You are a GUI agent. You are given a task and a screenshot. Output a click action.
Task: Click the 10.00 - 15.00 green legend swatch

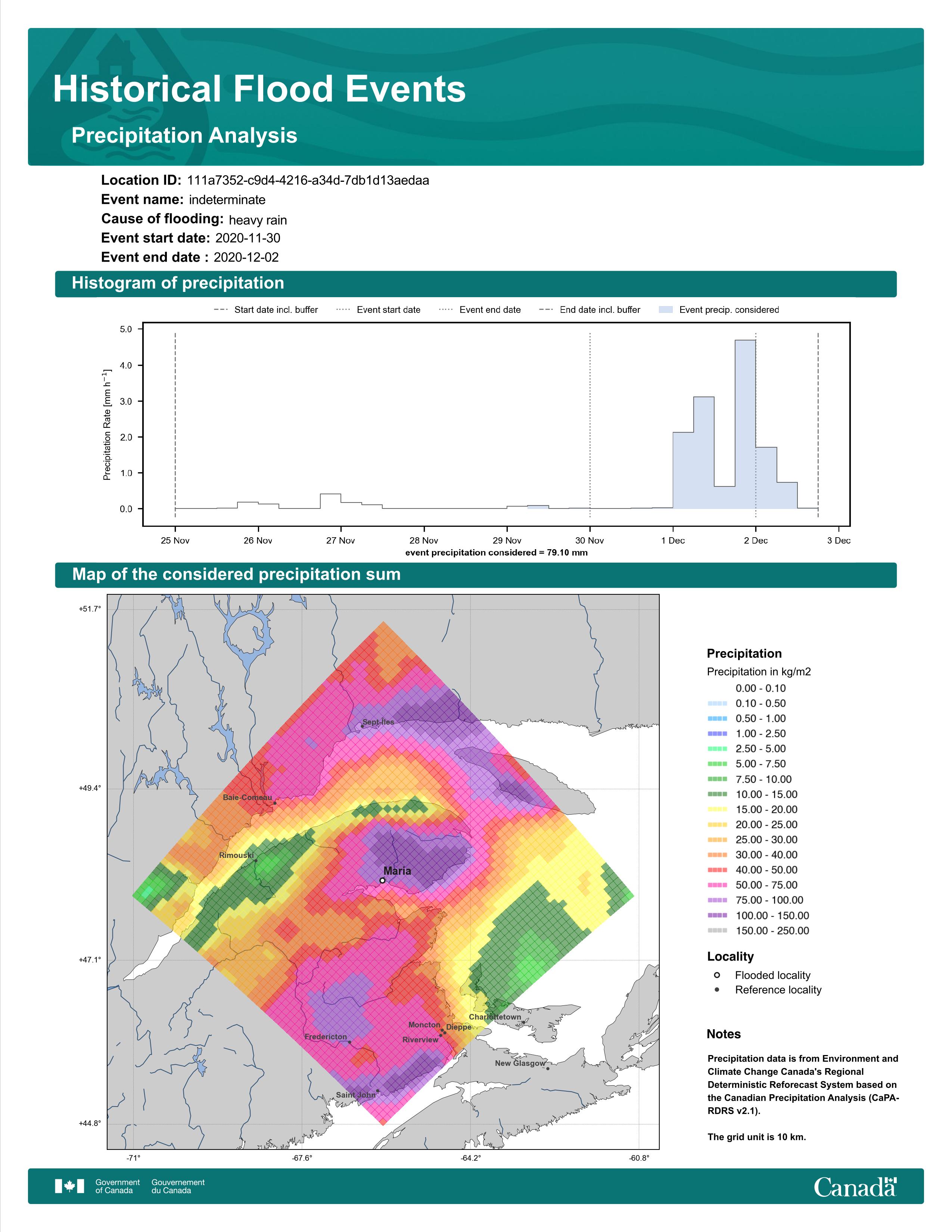click(x=717, y=794)
